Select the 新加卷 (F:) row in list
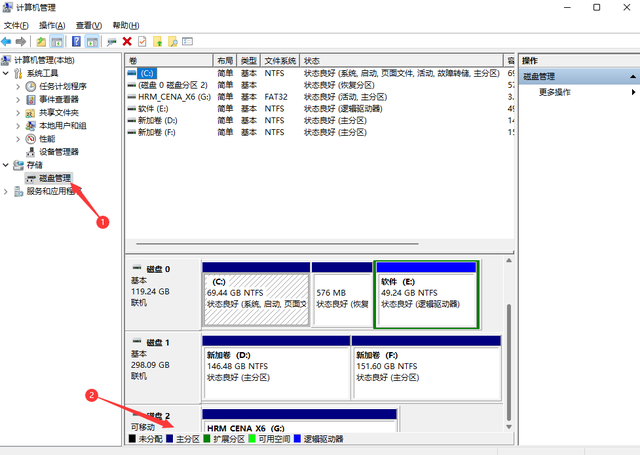The width and height of the screenshot is (640, 455). tap(320, 133)
